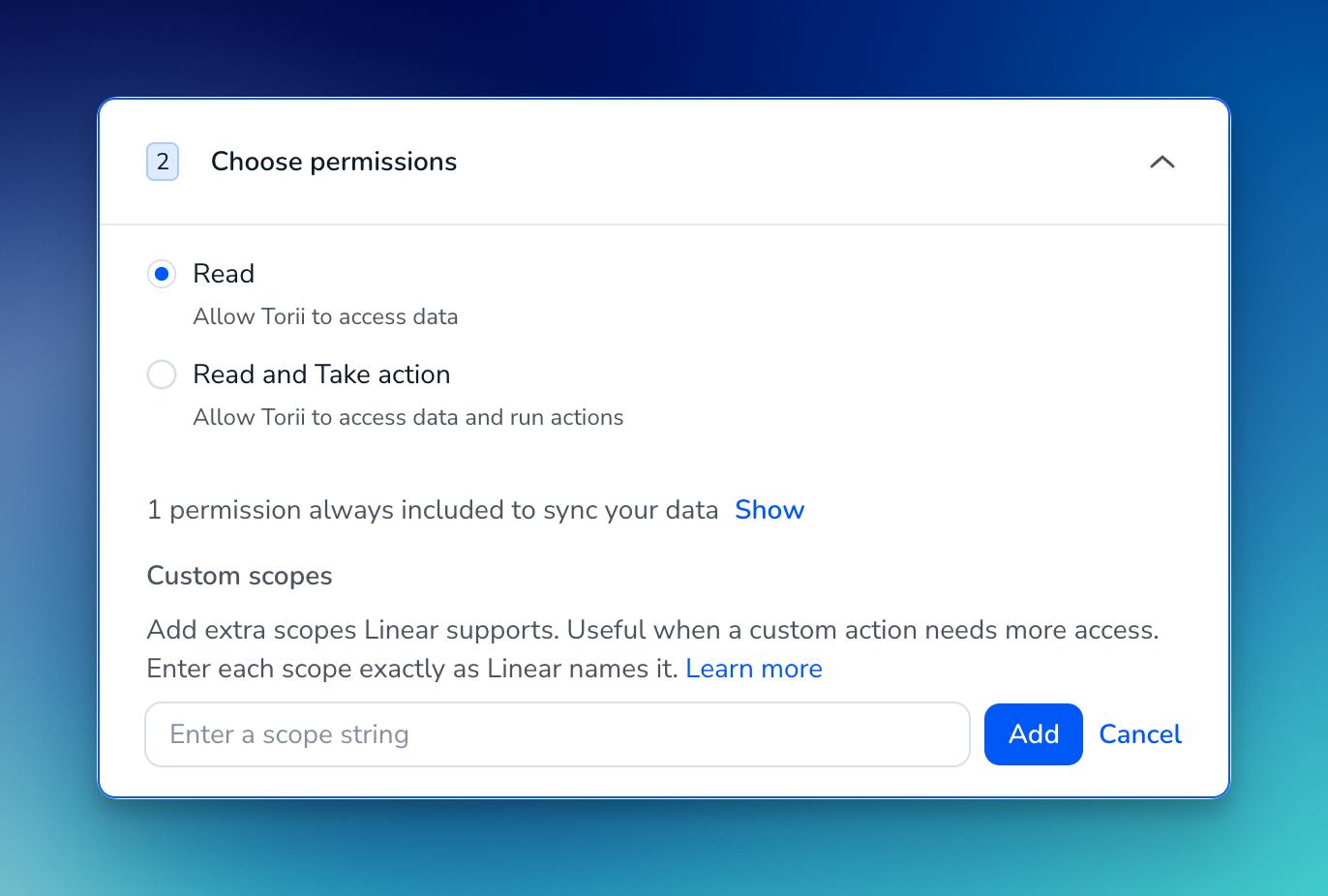Click the Custom scopes heading

click(x=239, y=576)
